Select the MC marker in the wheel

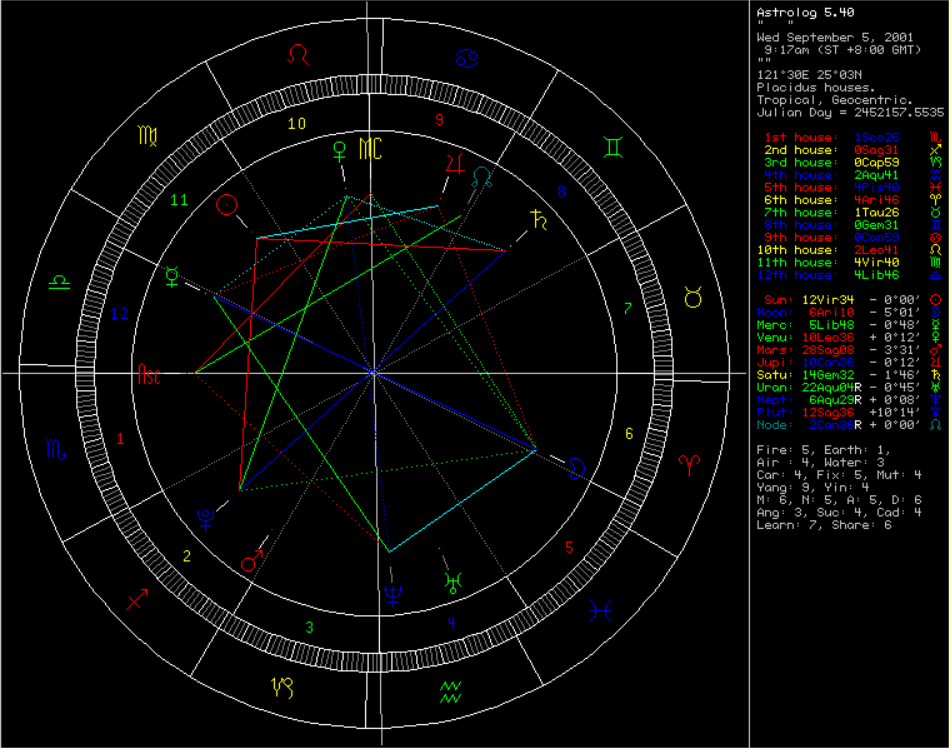(370, 149)
